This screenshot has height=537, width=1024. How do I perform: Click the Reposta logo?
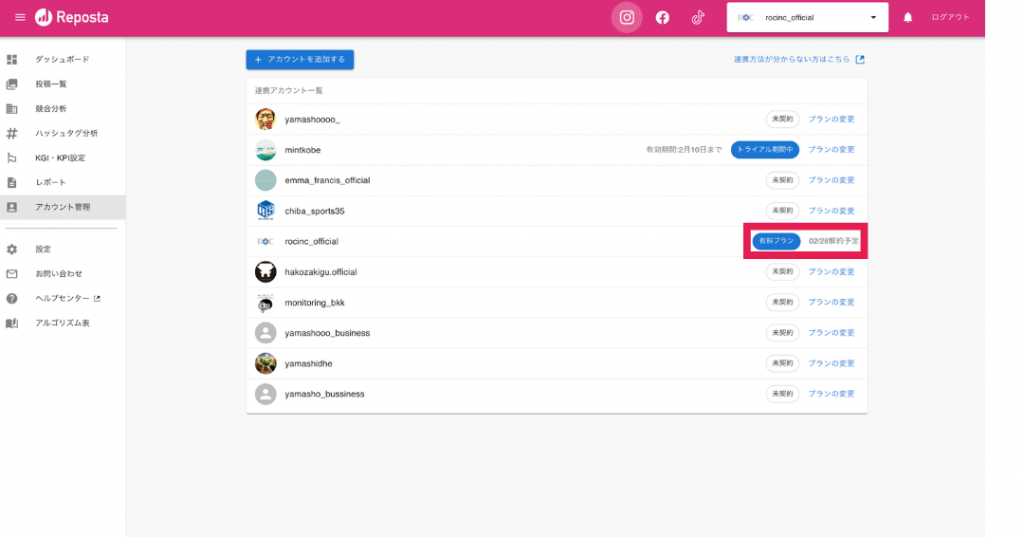tap(71, 18)
